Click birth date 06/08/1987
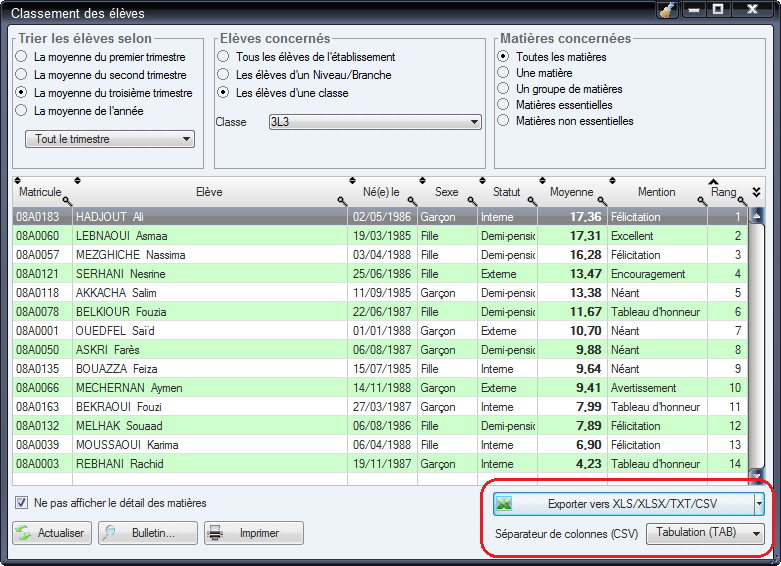 pyautogui.click(x=382, y=350)
